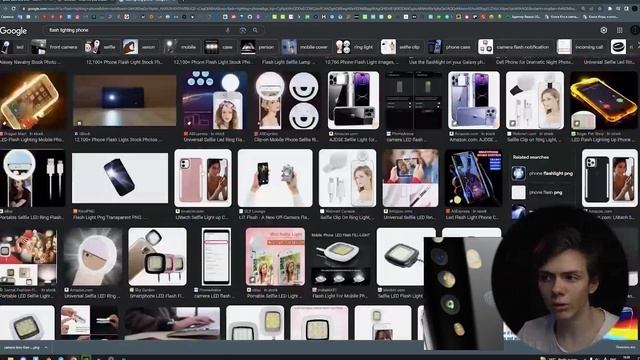Click '12,100+ Phone Flash Light Stock Photos' caption
The height and width of the screenshot is (360, 640).
[x=118, y=140]
